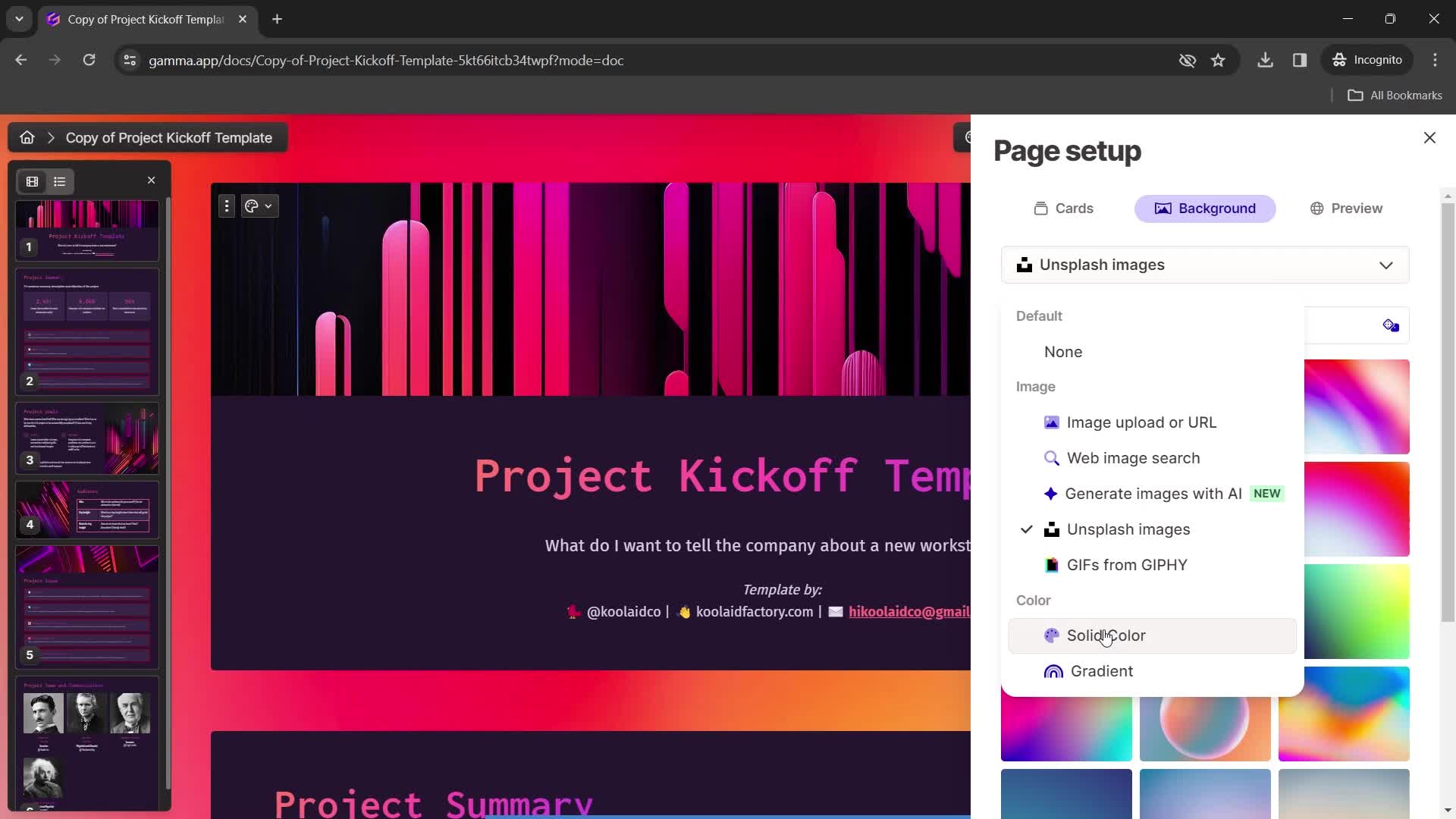Viewport: 1456px width, 819px height.
Task: Click Copy of Project Kickoff Template breadcrumb
Action: pos(169,138)
